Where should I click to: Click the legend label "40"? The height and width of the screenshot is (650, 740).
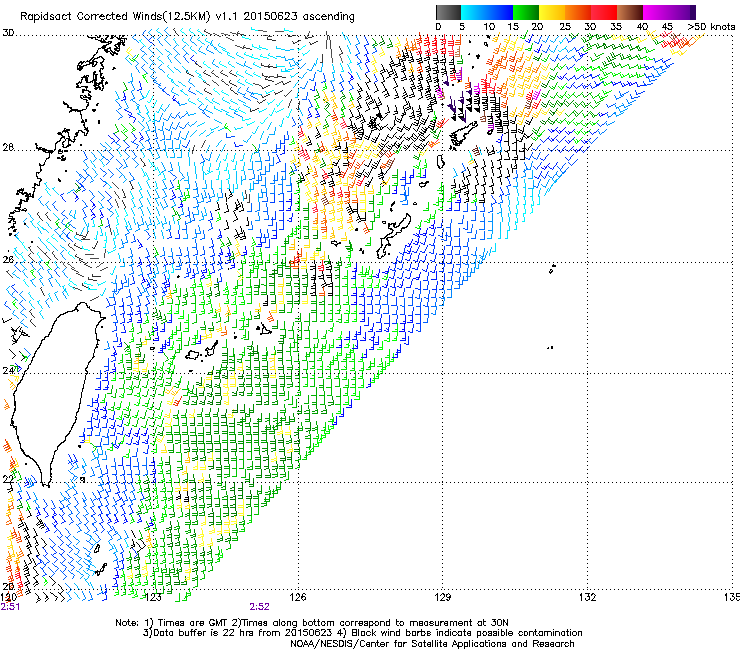pos(642,26)
